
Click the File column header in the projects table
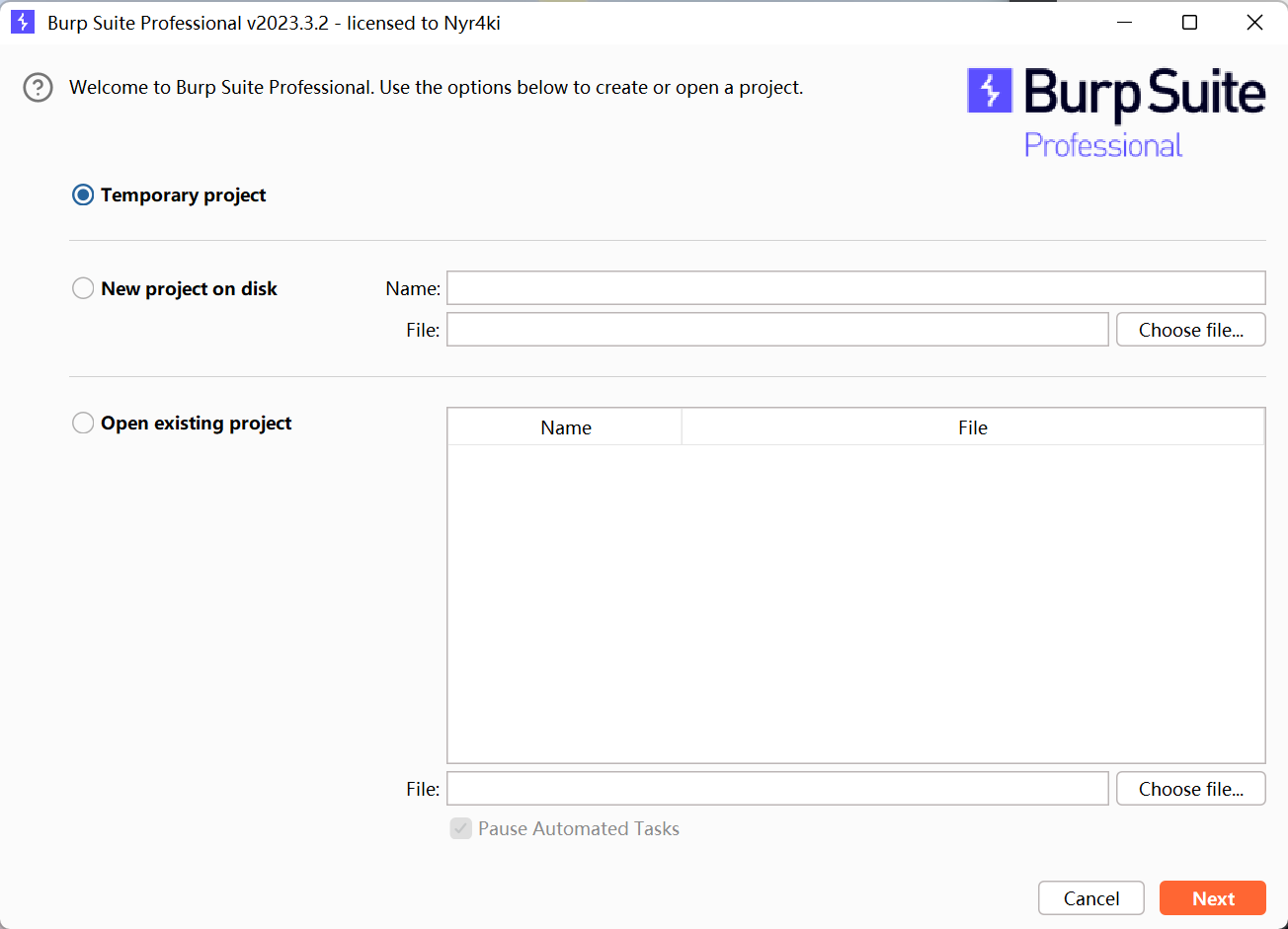tap(973, 427)
